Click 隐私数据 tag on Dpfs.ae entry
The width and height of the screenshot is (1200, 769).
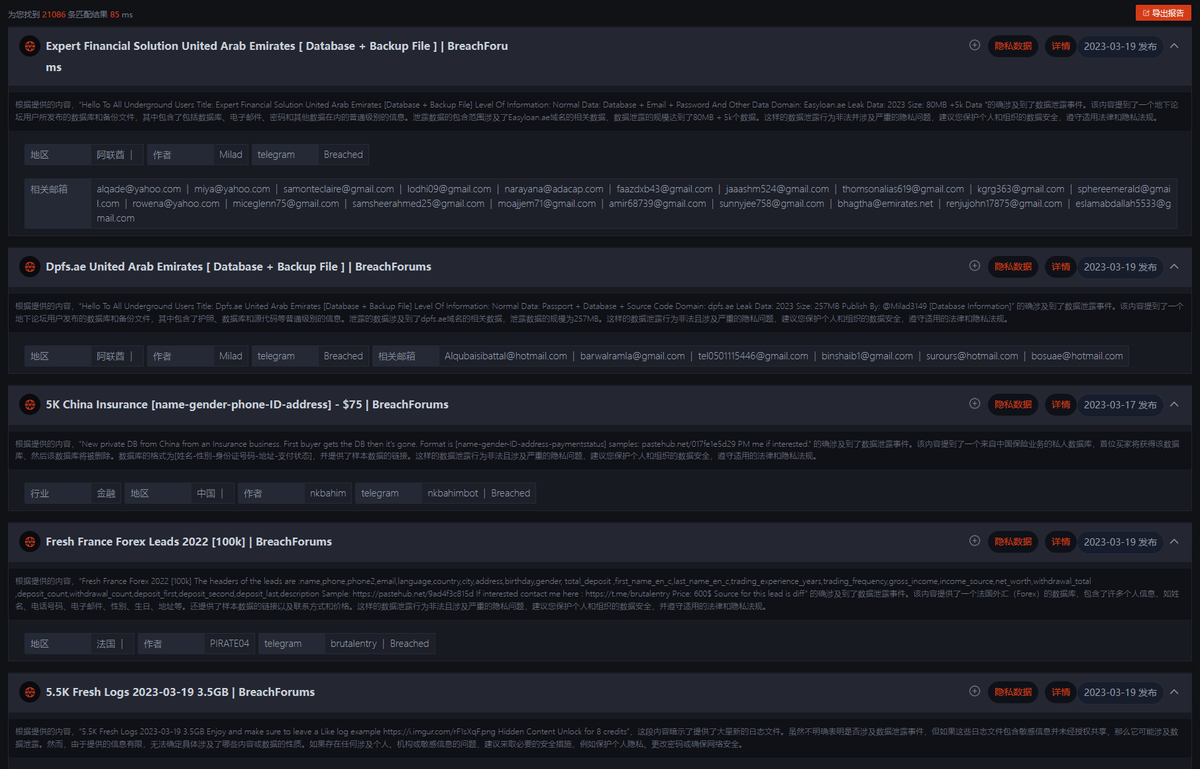(x=1013, y=267)
